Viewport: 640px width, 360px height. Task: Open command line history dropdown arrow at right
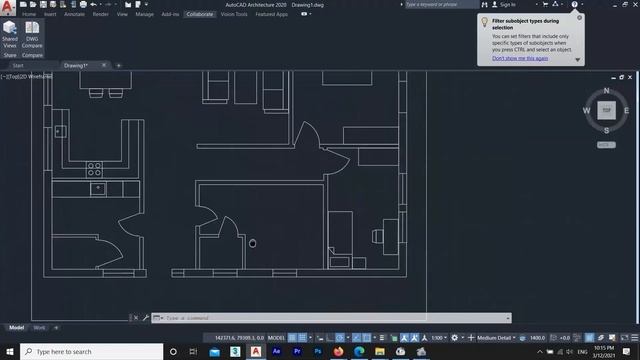point(508,318)
